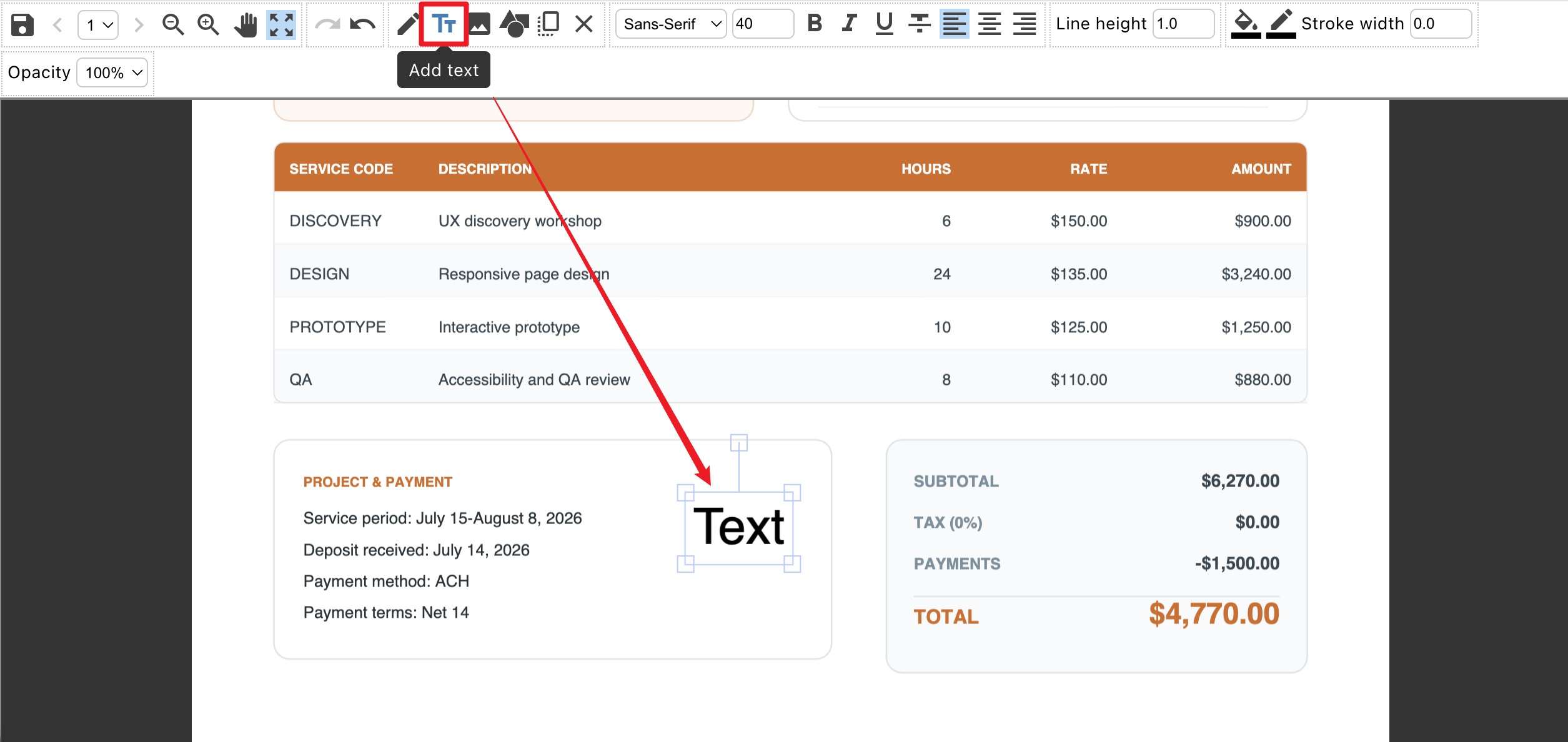The width and height of the screenshot is (1568, 742).
Task: Click the Line height input field
Action: coord(1183,24)
